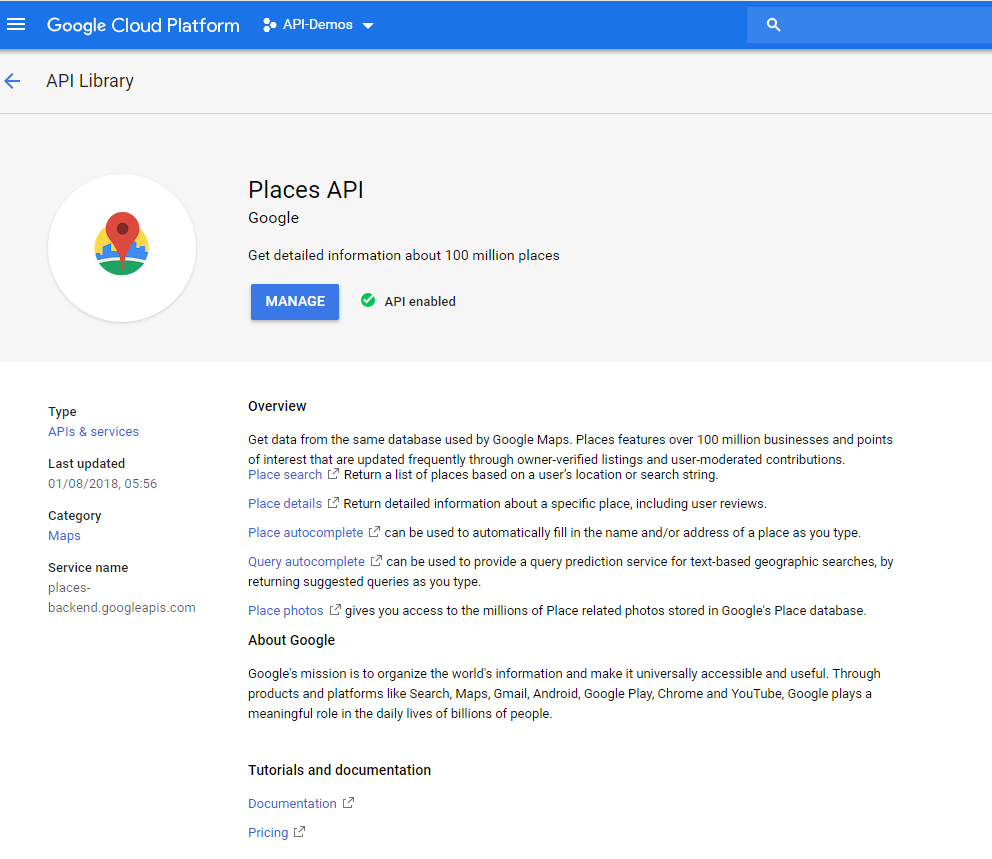Screen dimensions: 992x859
Task: Click external link icon next to Documentation
Action: (x=348, y=803)
